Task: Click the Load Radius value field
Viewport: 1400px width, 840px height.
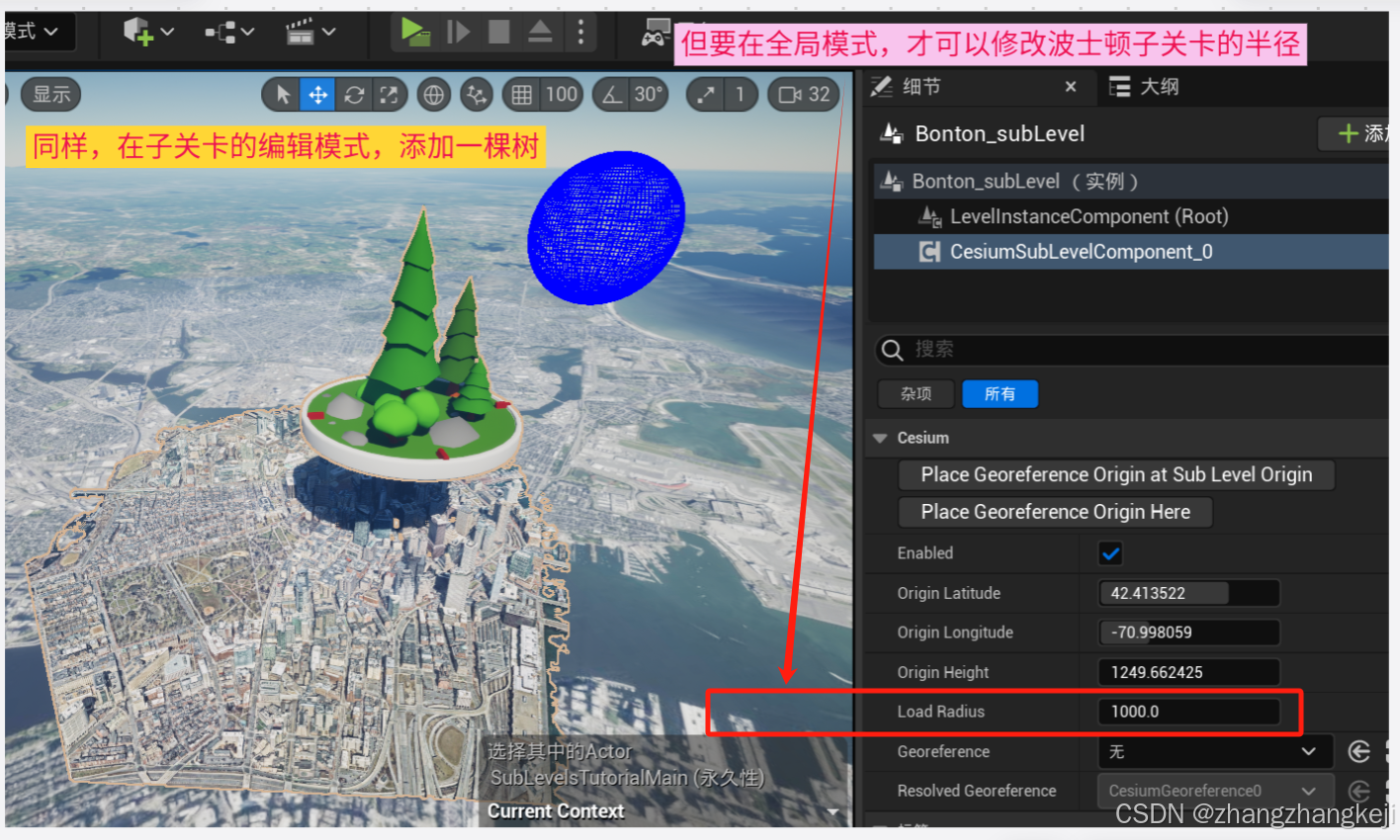Action: click(1187, 712)
